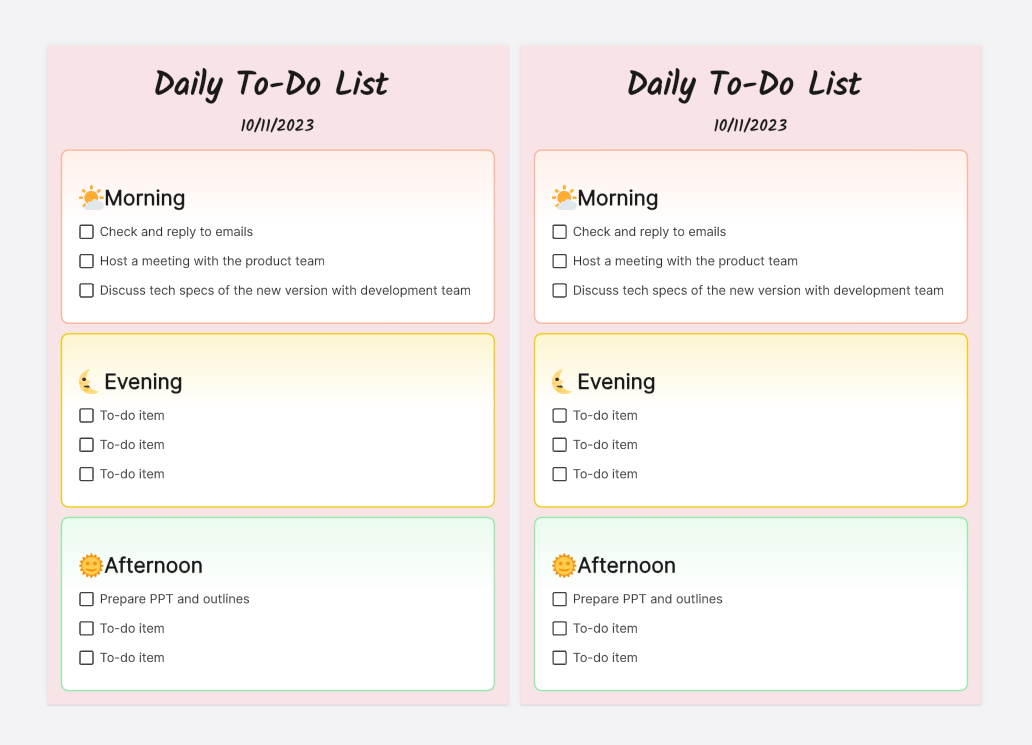Click the "Evening" heading text on right page
The height and width of the screenshot is (745, 1032).
tap(616, 382)
